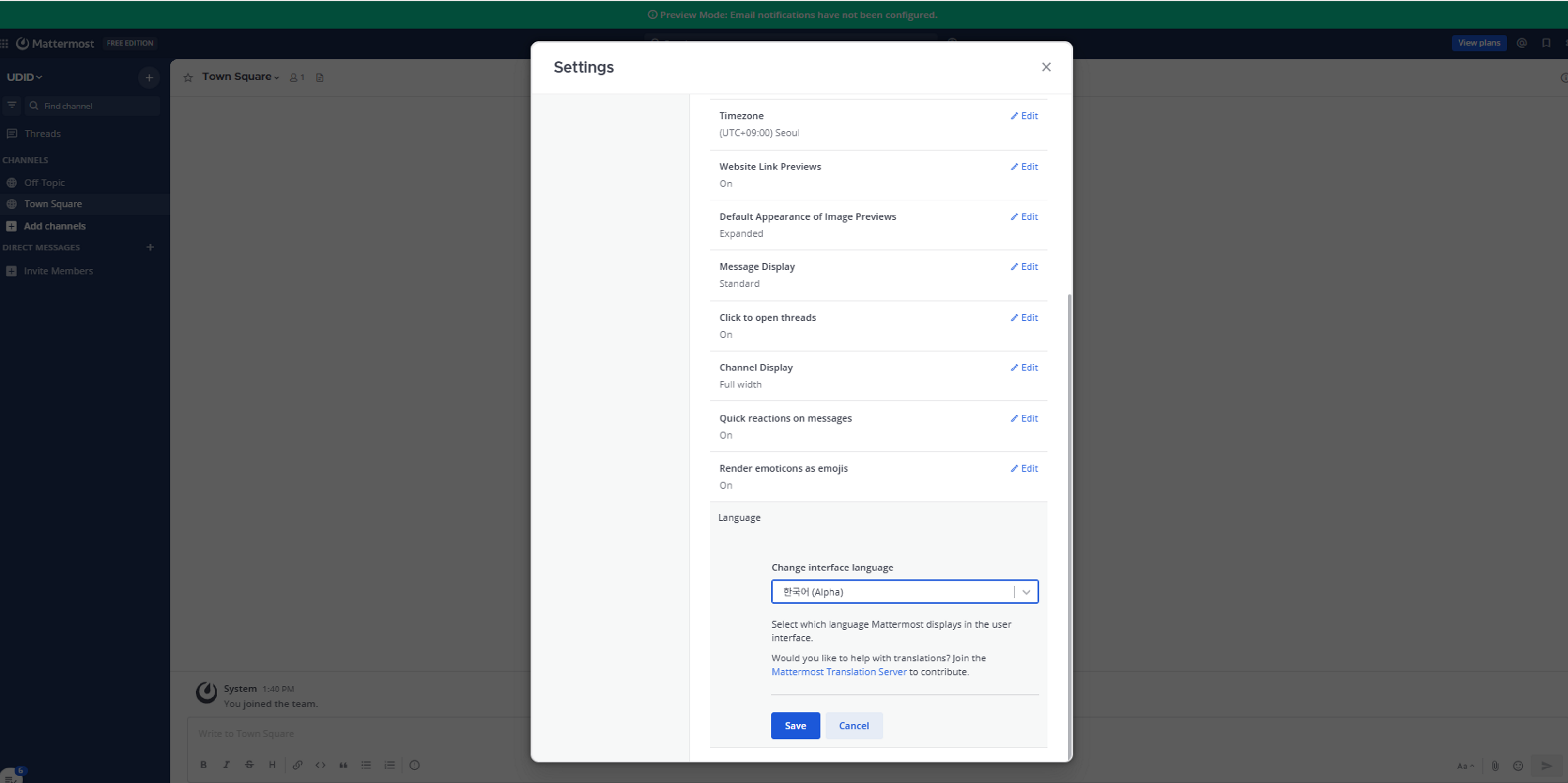The width and height of the screenshot is (1568, 783).
Task: Open the emoji picker icon
Action: 1518,766
